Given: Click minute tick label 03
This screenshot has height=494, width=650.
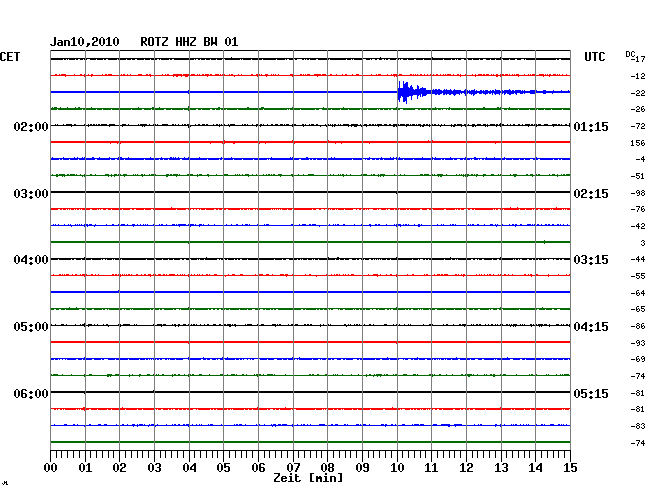Looking at the screenshot, I should click(154, 468).
